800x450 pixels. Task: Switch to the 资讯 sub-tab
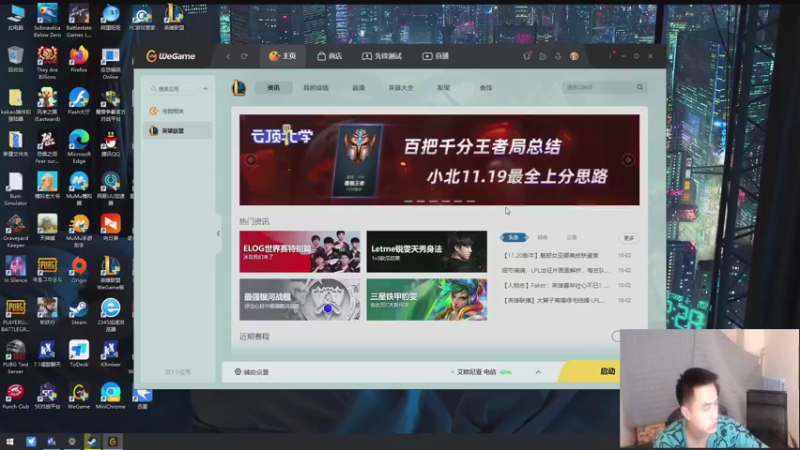click(x=274, y=88)
